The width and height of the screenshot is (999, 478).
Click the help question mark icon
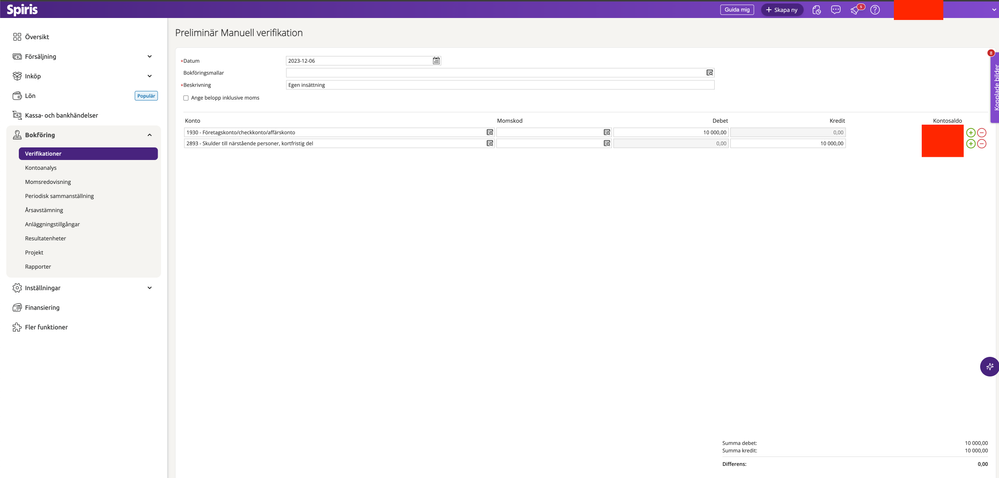point(875,10)
